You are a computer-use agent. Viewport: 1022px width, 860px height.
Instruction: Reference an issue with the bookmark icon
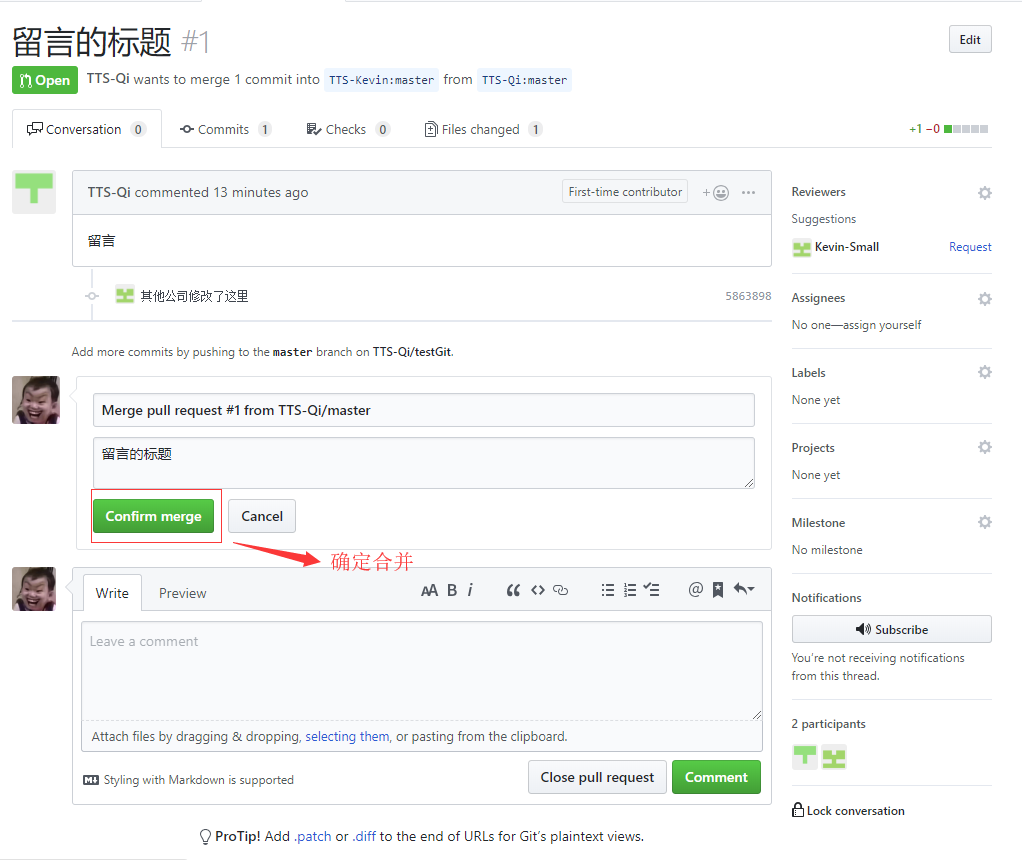718,590
